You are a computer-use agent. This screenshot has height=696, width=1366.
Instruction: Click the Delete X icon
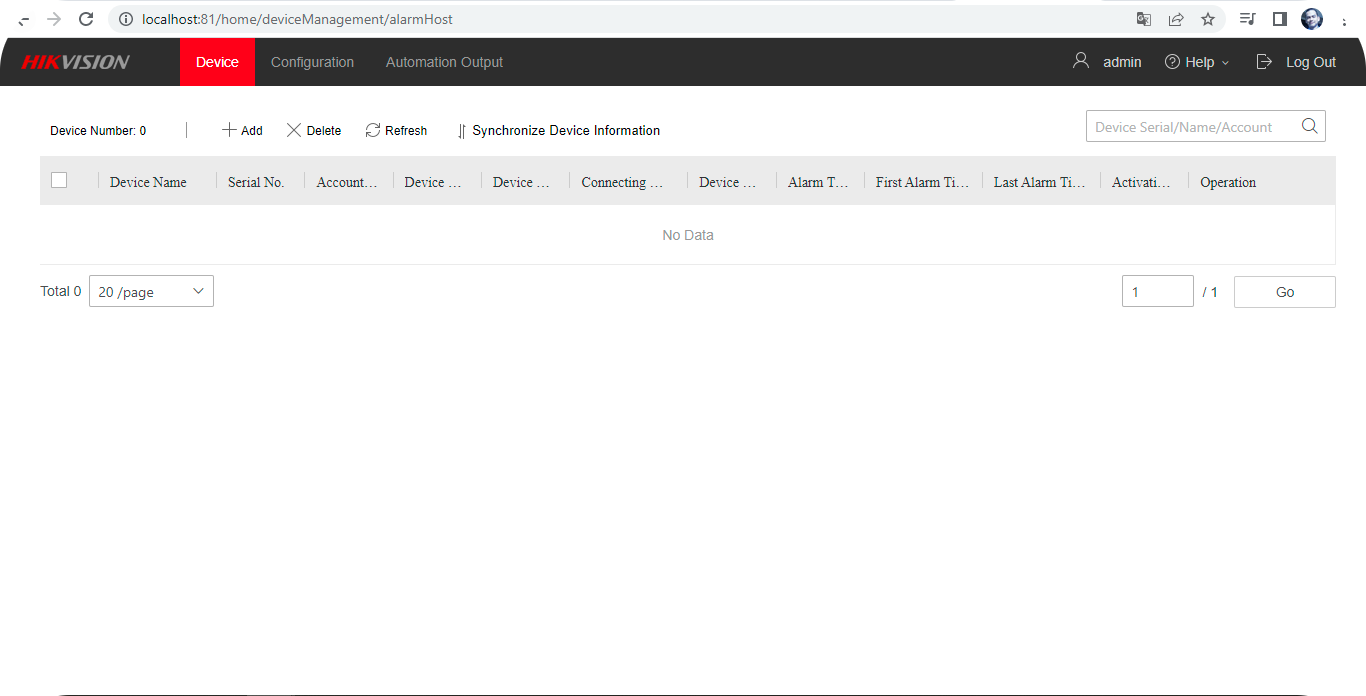(294, 130)
